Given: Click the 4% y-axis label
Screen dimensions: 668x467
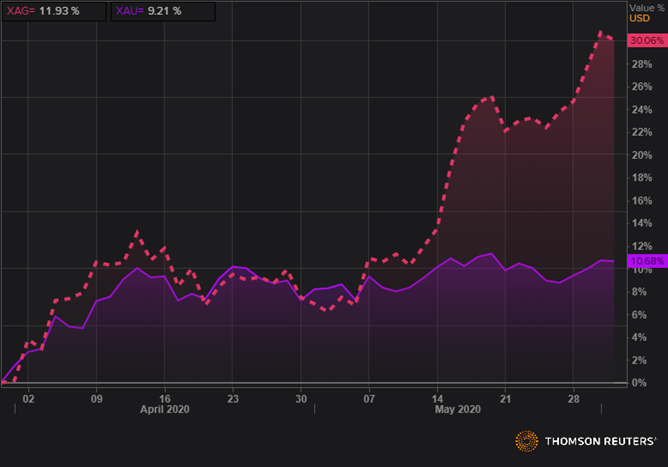Looking at the screenshot, I should 639,337.
